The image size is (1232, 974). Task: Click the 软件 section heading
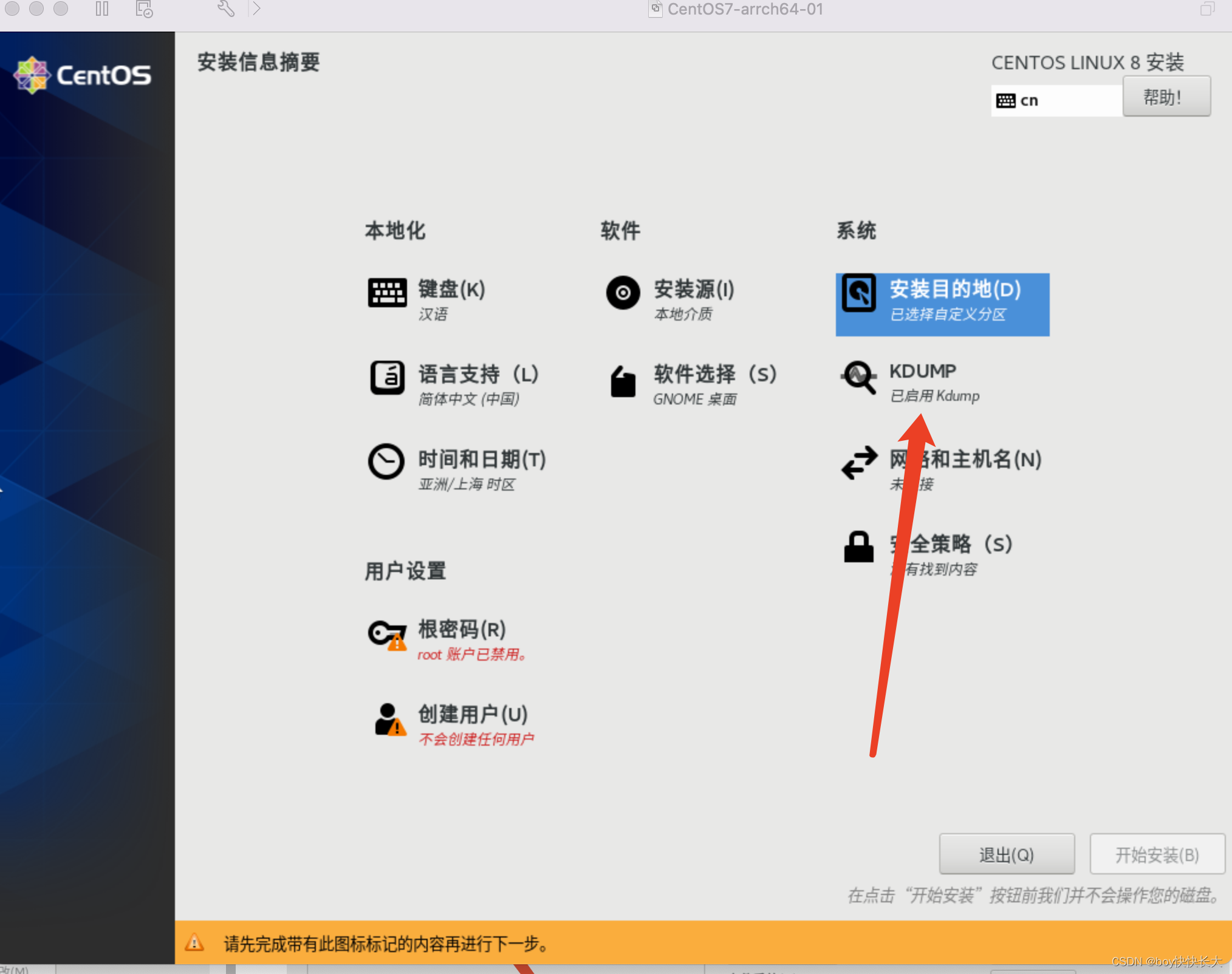pyautogui.click(x=620, y=231)
